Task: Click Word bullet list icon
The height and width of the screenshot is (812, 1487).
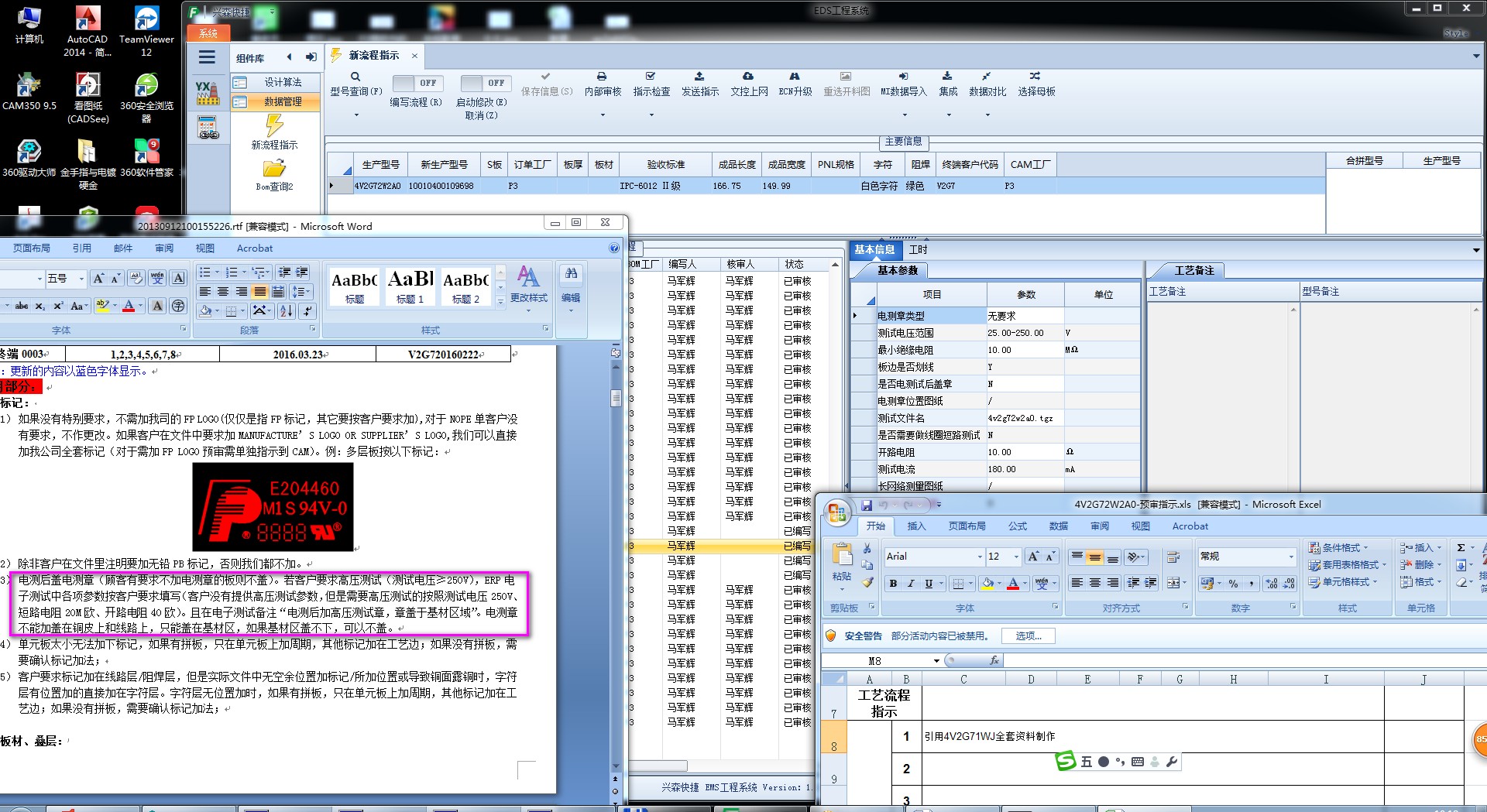Action: (x=205, y=272)
